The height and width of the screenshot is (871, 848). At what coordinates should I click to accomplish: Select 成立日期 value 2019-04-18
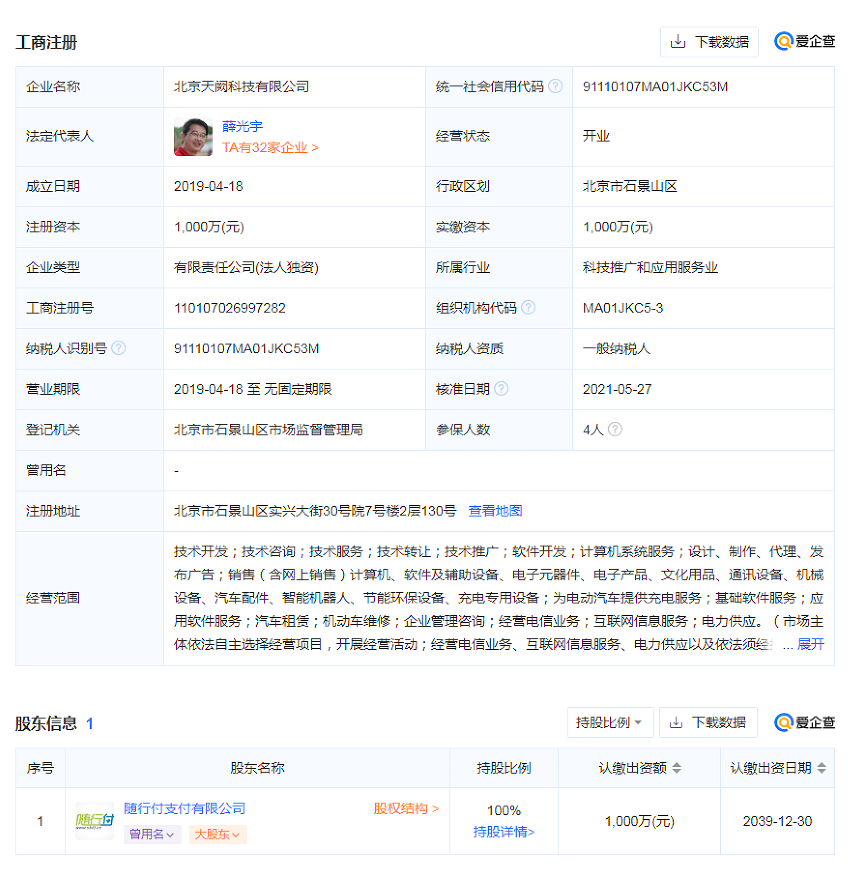click(x=208, y=186)
